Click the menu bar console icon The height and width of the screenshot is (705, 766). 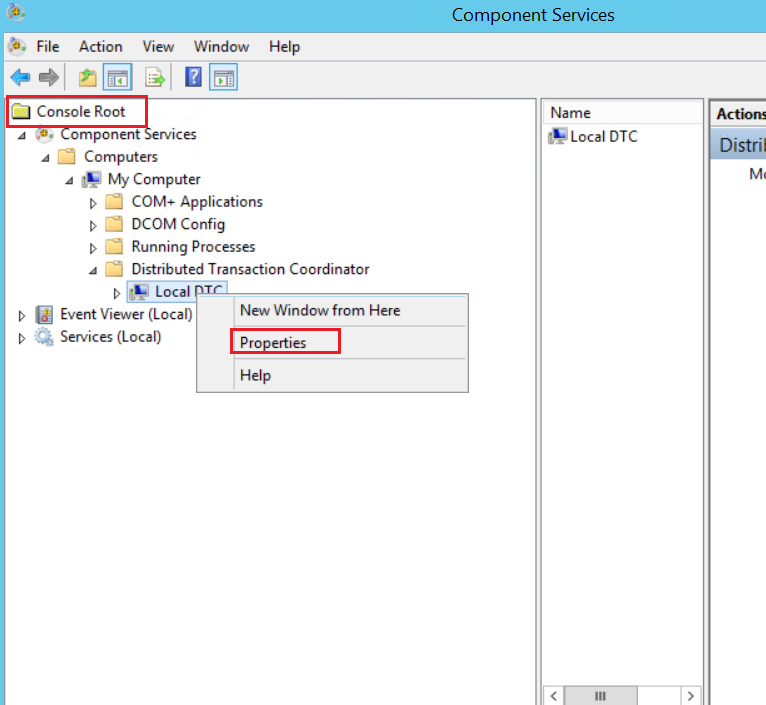17,46
